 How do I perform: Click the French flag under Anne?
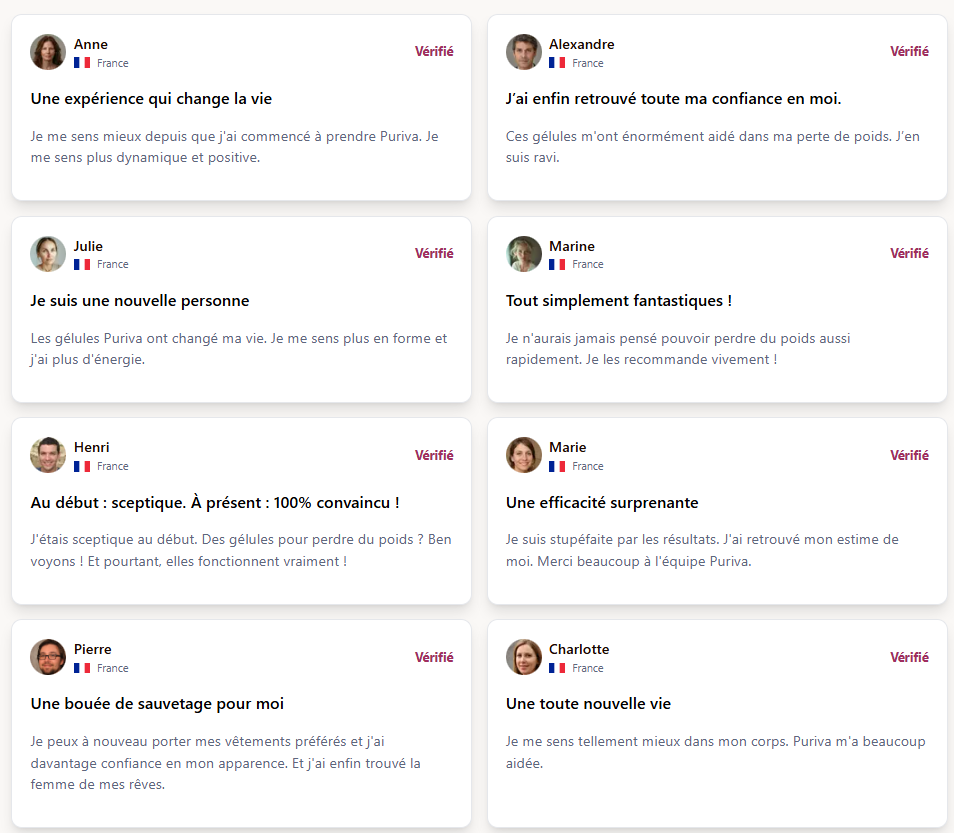click(x=82, y=63)
